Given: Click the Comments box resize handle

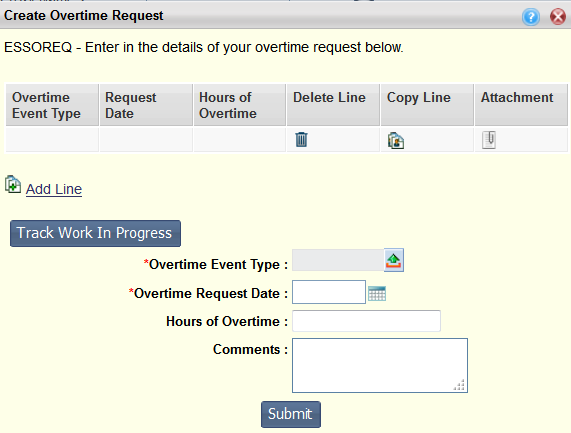Looking at the screenshot, I should coord(460,385).
